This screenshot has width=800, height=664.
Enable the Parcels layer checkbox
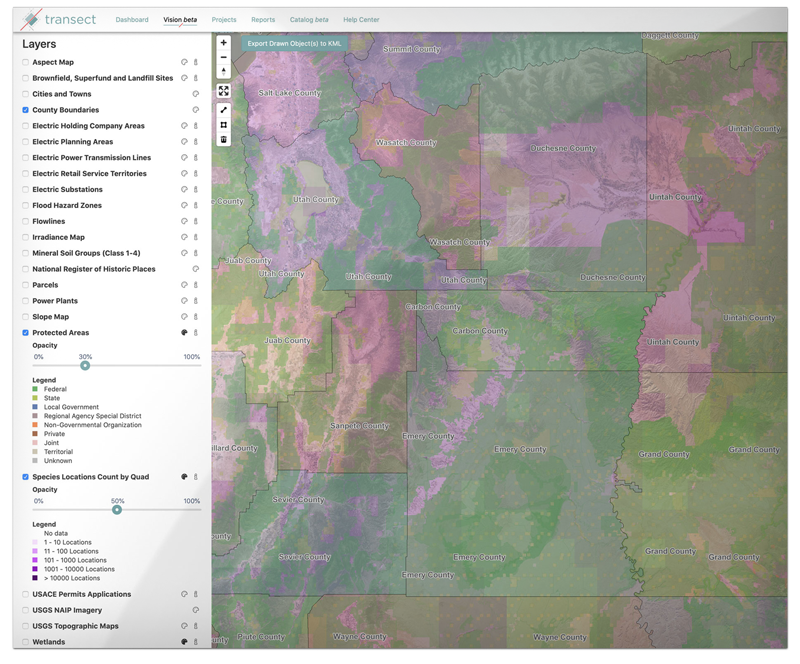(x=25, y=285)
